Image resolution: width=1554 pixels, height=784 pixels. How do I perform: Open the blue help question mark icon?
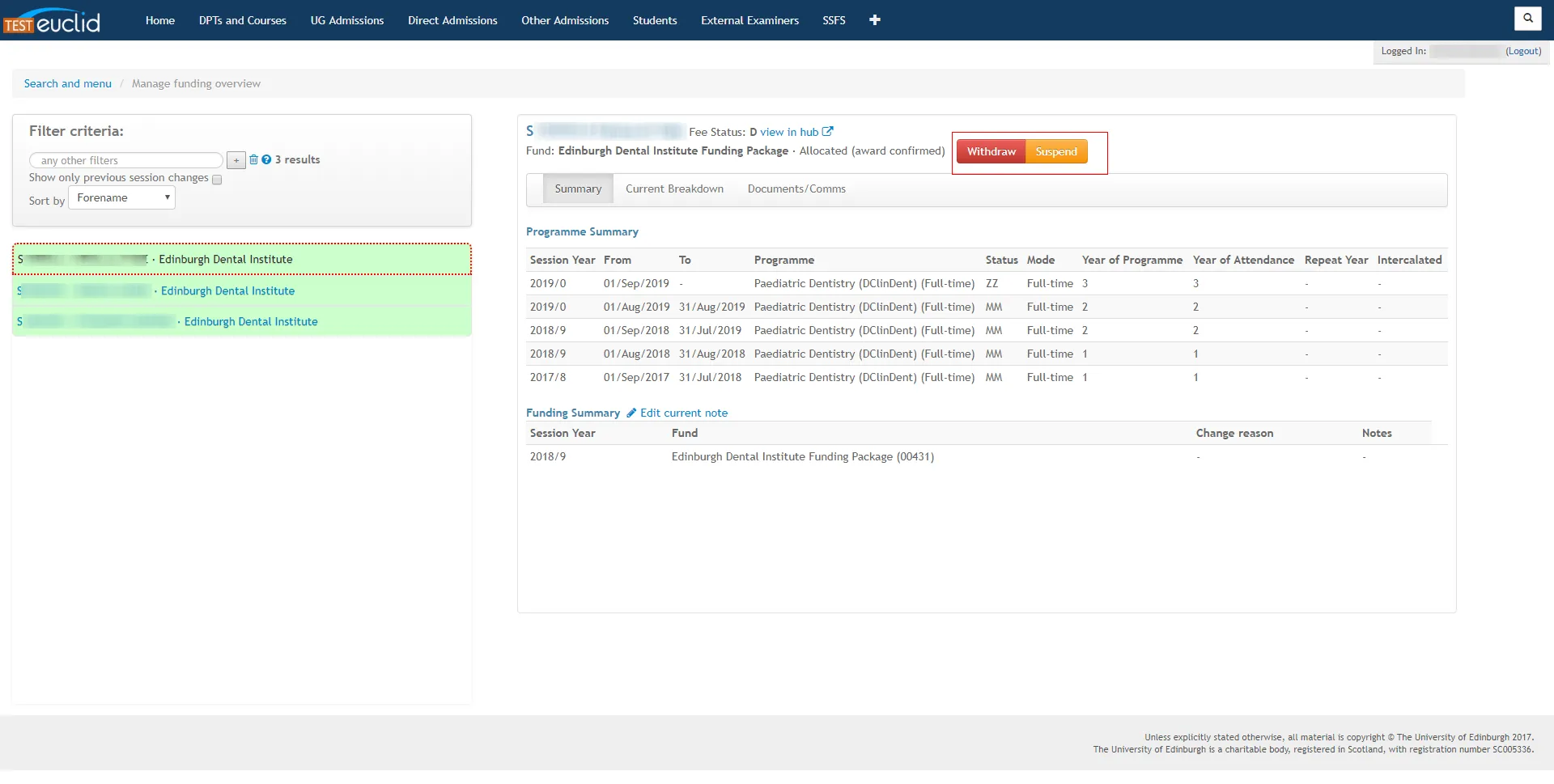(266, 160)
